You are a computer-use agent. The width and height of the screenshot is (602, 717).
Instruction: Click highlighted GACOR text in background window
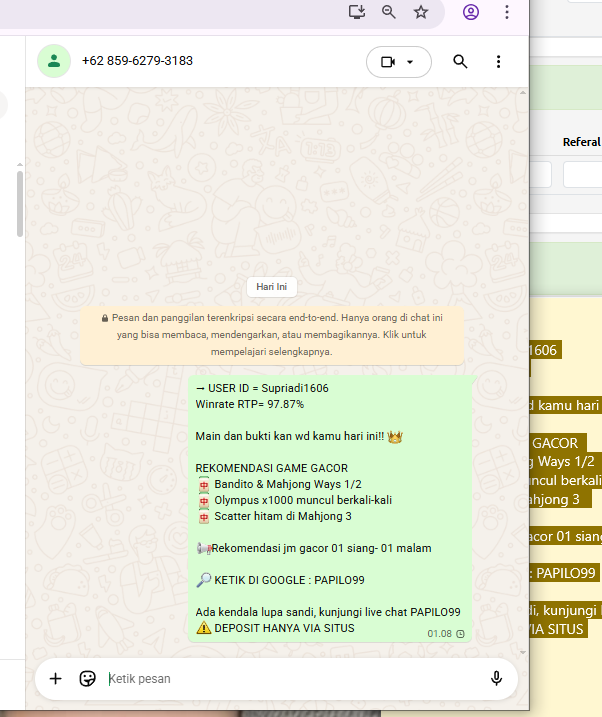(555, 443)
